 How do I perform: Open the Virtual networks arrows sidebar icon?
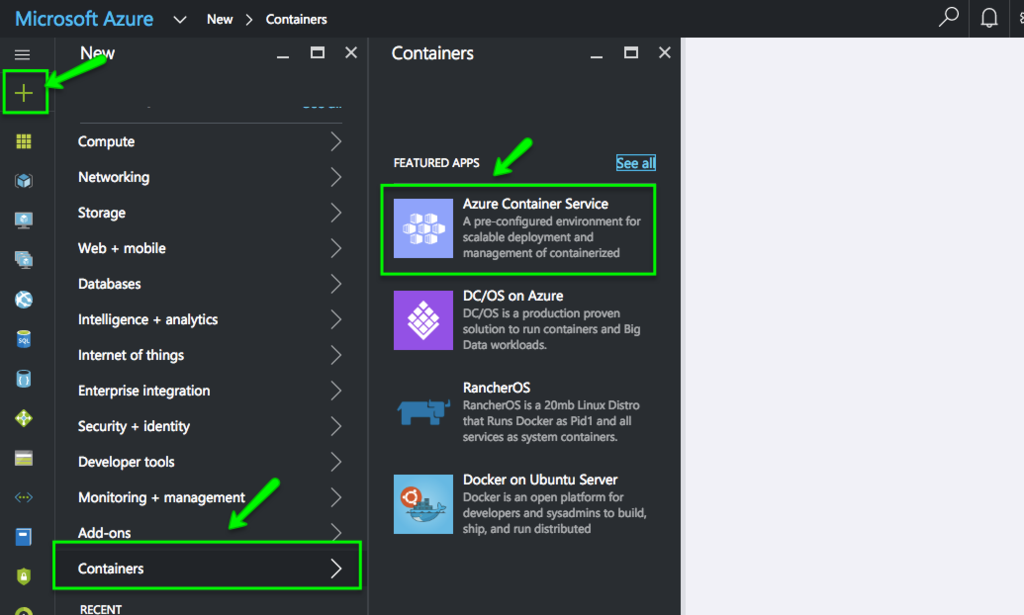[x=24, y=497]
